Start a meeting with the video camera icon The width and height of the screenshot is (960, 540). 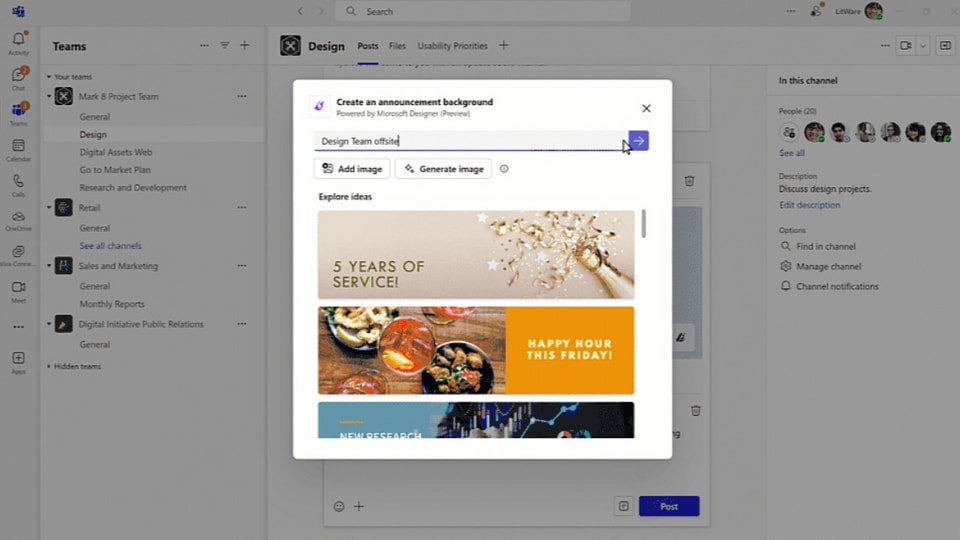tap(906, 45)
